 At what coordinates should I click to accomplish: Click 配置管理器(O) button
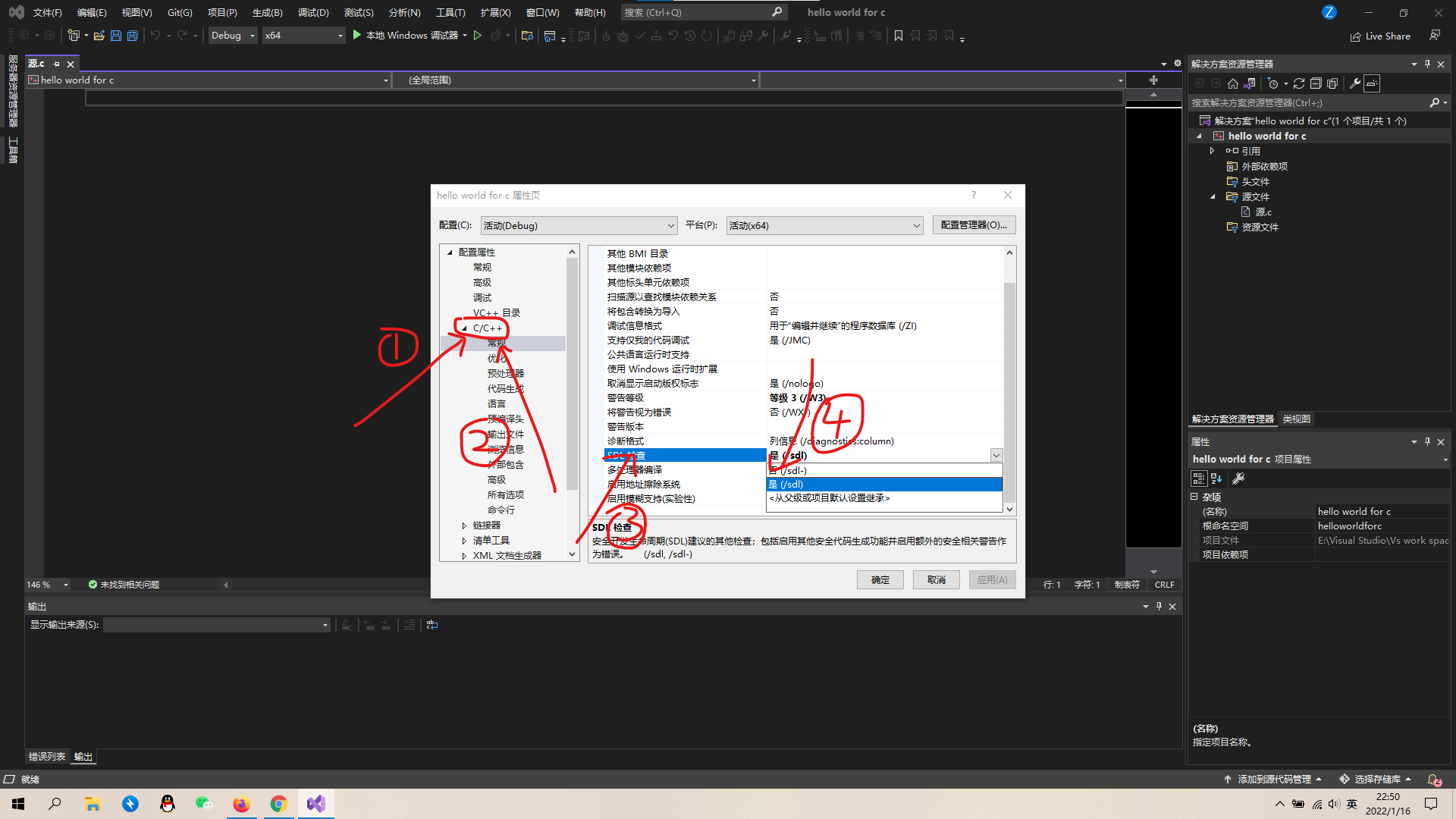[x=974, y=224]
